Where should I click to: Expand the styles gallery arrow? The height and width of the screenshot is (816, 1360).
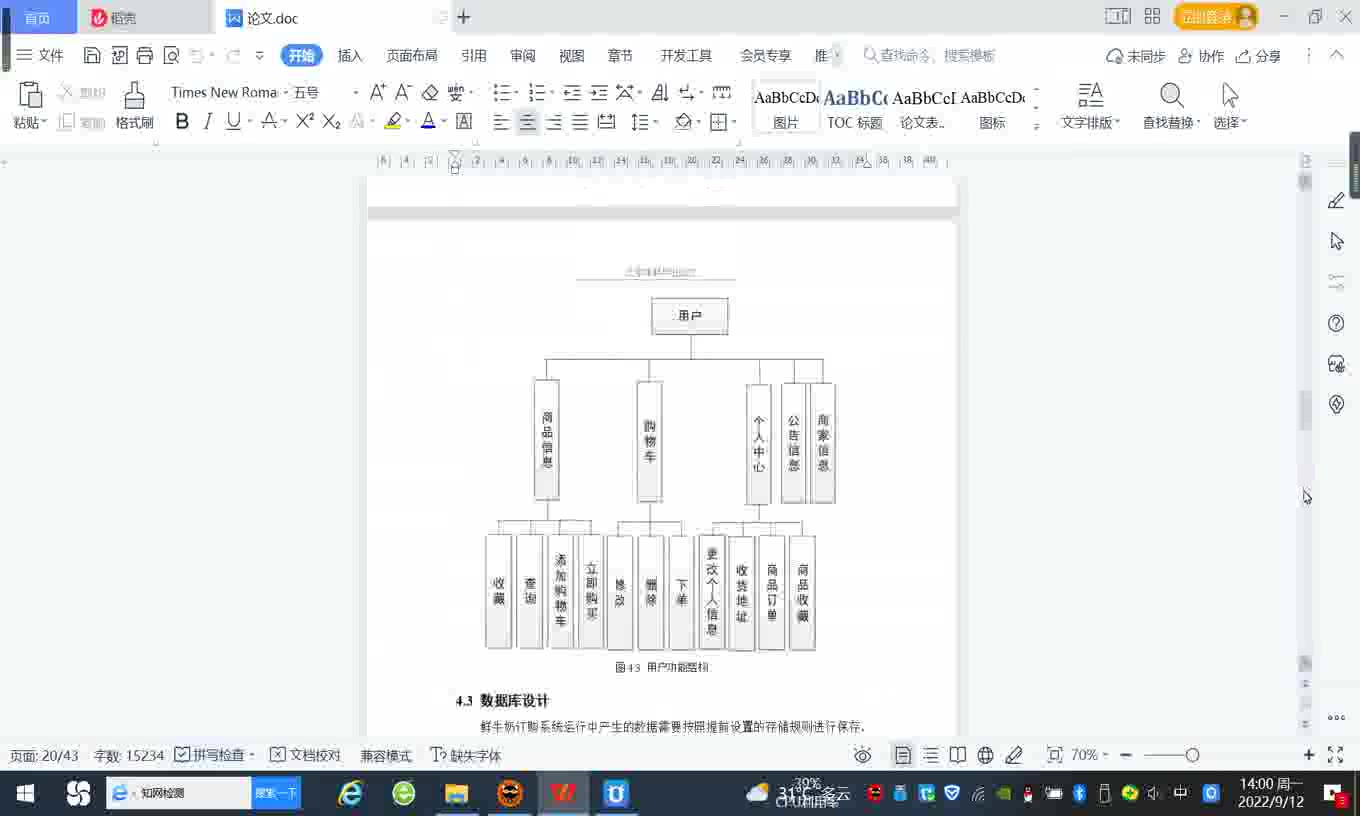pyautogui.click(x=1036, y=126)
